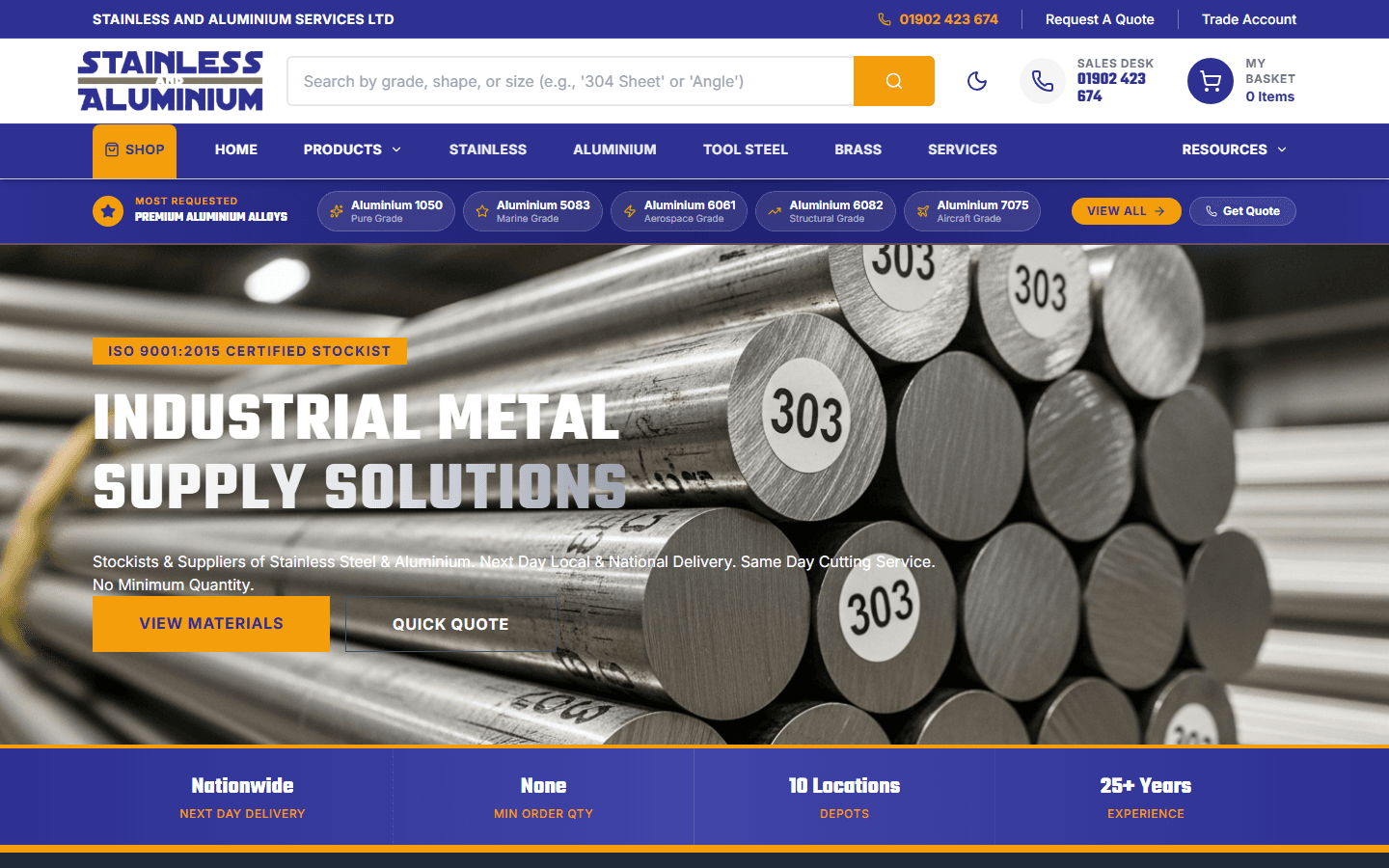This screenshot has height=868, width=1389.
Task: Click the Sales Desk phone icon
Action: pos(1042,81)
